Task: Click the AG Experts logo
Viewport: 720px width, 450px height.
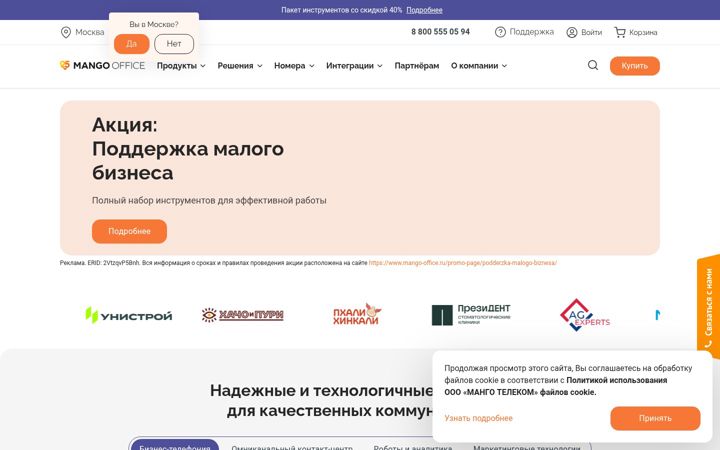Action: (585, 315)
